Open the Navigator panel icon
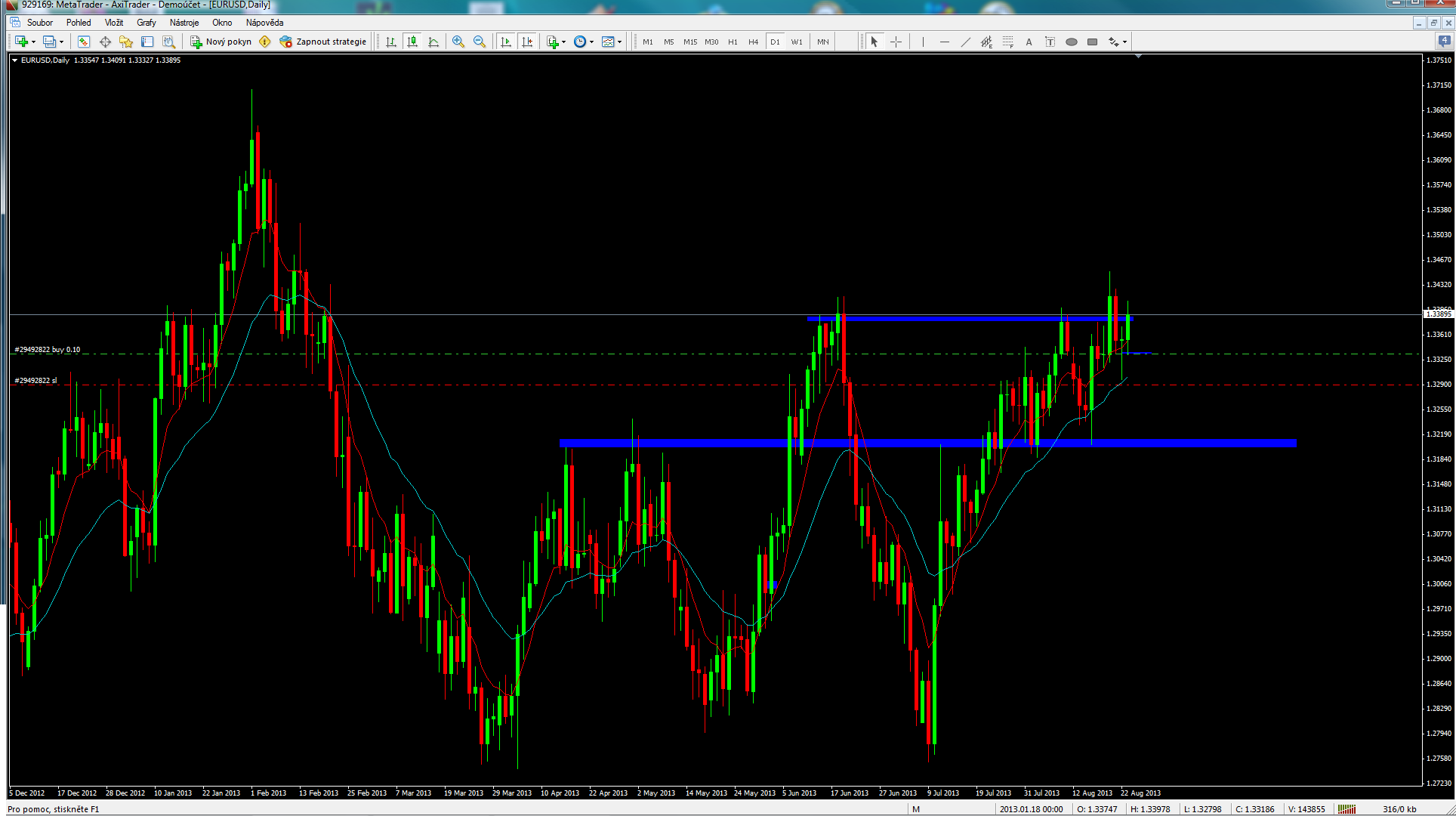Image resolution: width=1456 pixels, height=816 pixels. [x=125, y=42]
